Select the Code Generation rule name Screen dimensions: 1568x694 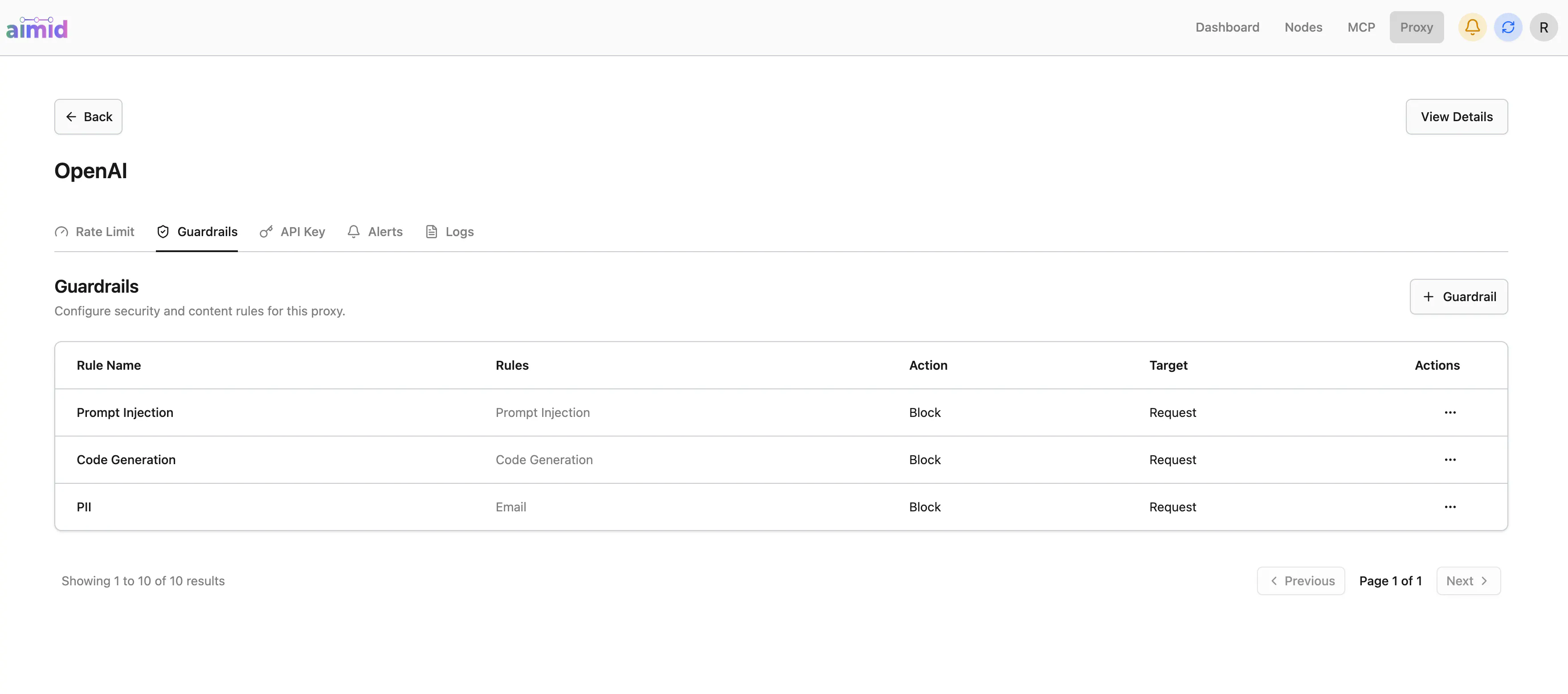[126, 460]
